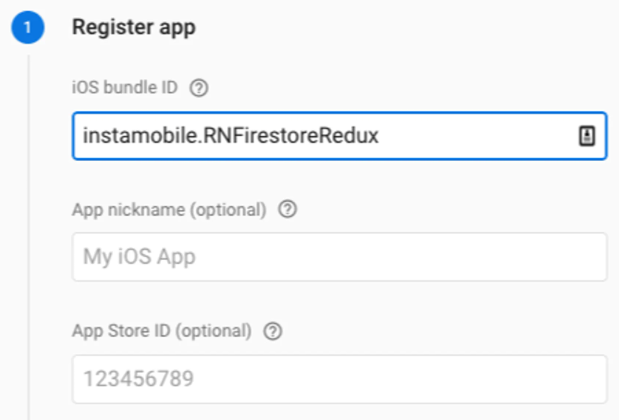
Task: Click "(optional)" beside App Store ID
Action: tap(216, 331)
